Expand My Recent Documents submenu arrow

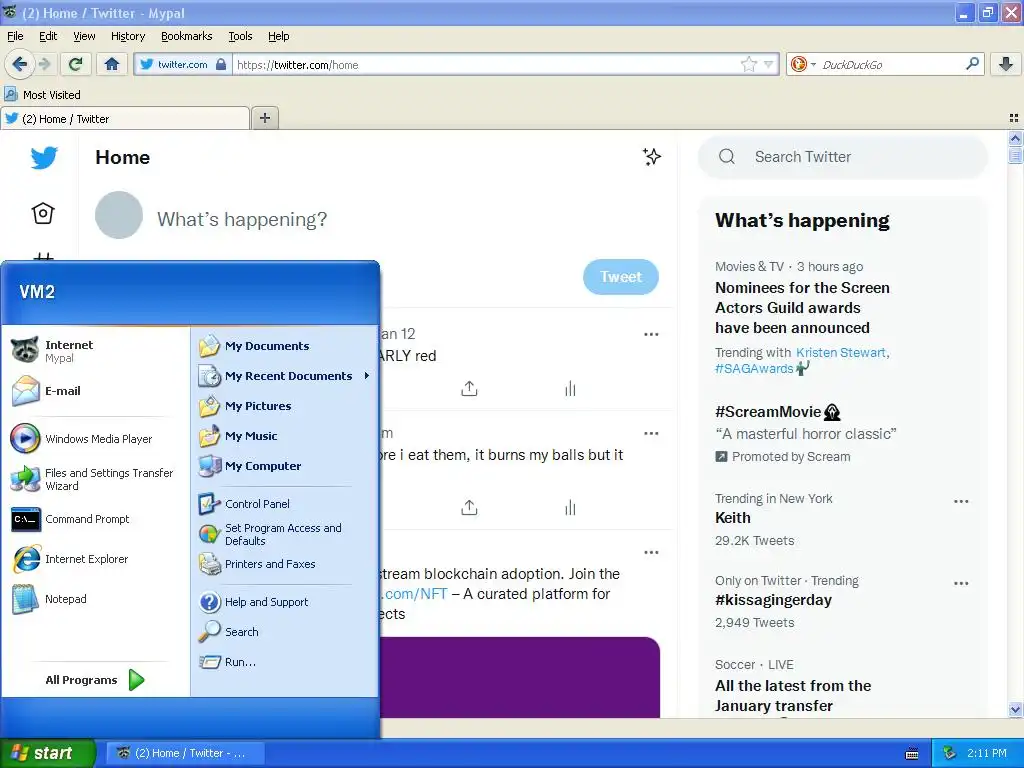tap(367, 376)
